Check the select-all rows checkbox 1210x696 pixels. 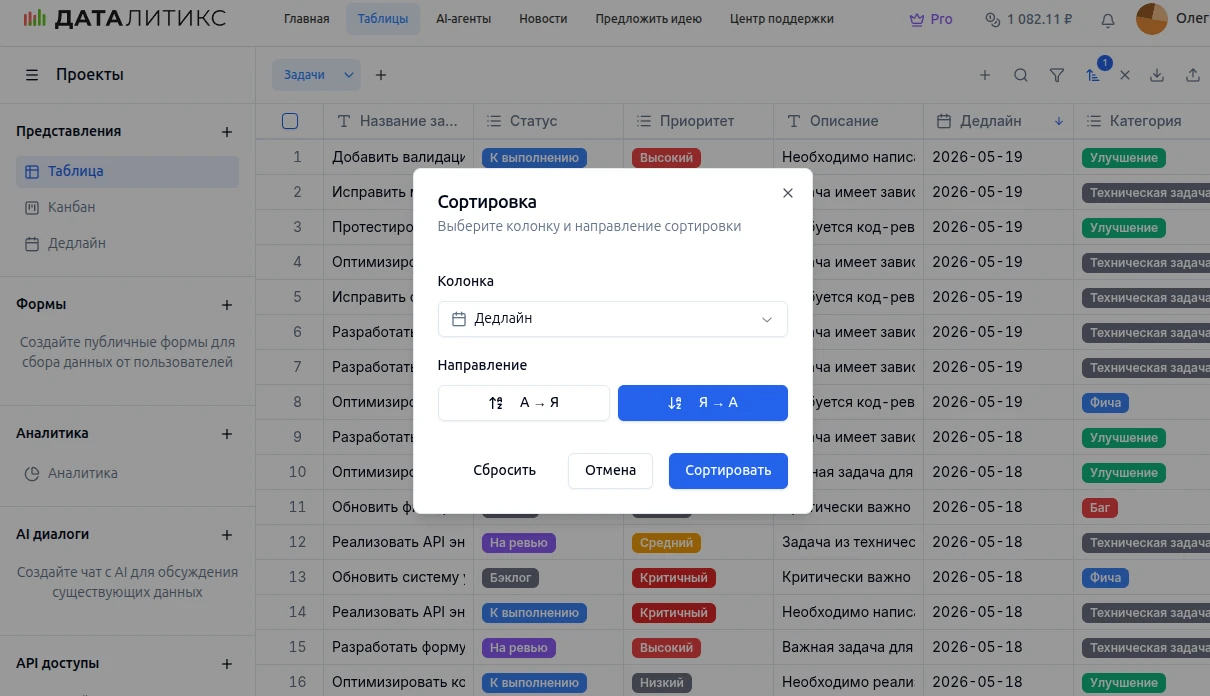(x=290, y=121)
